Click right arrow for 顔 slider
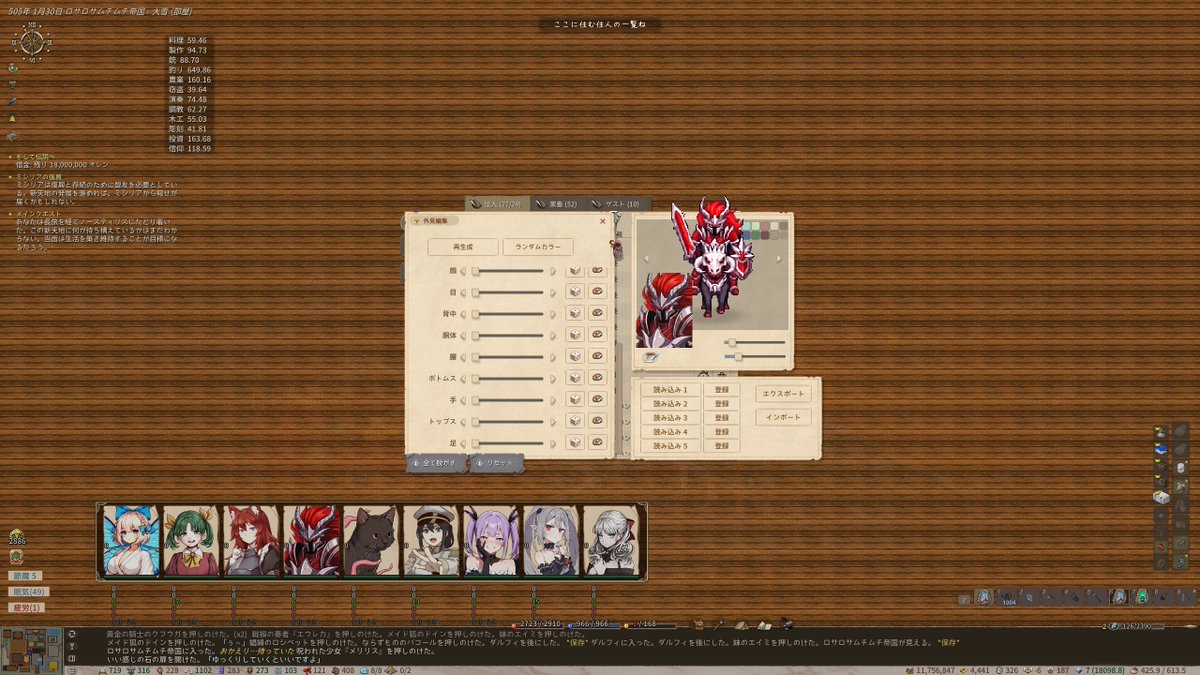Viewport: 1200px width, 675px height. coord(553,270)
